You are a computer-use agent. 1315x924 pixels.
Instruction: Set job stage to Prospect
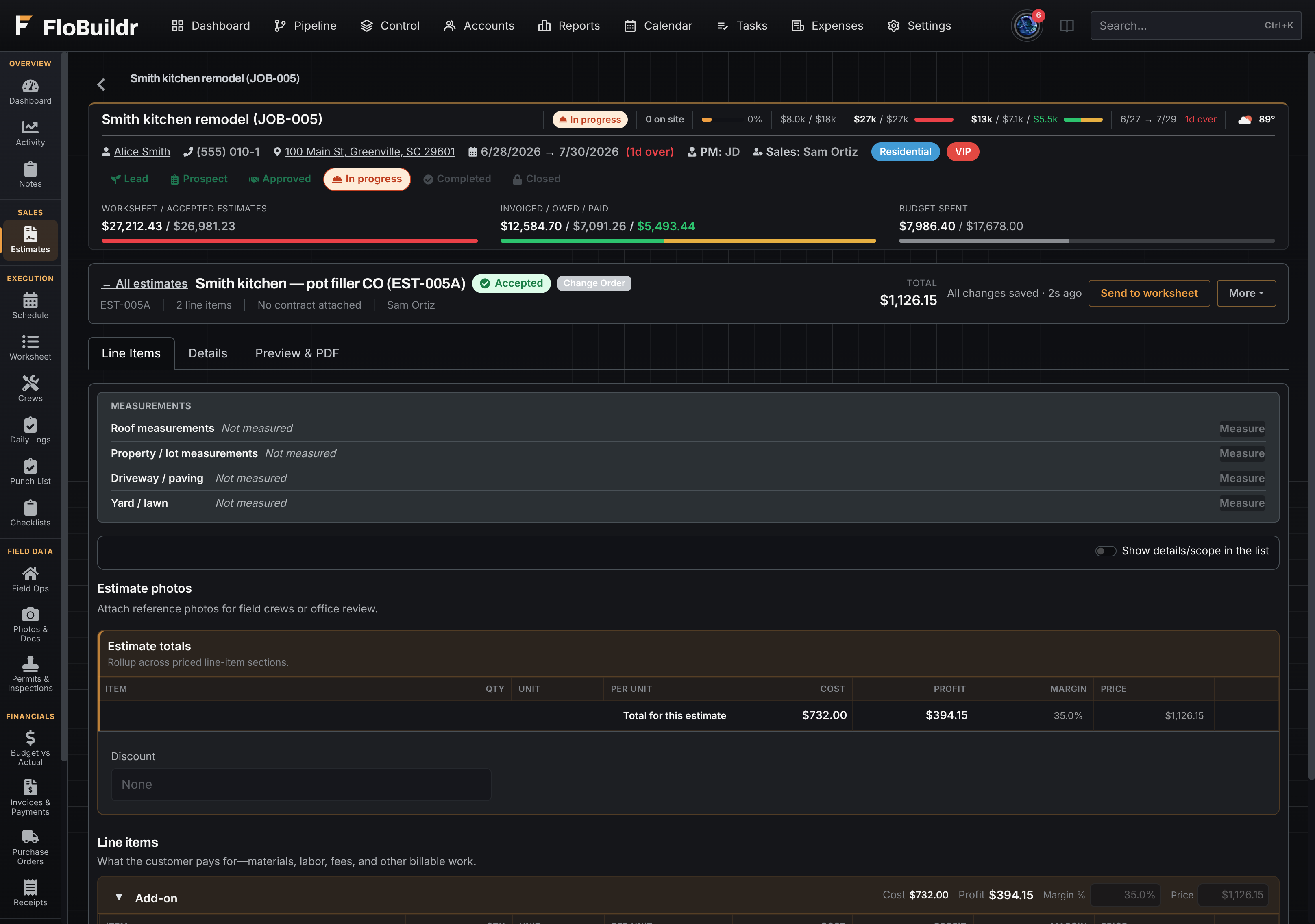click(x=199, y=179)
